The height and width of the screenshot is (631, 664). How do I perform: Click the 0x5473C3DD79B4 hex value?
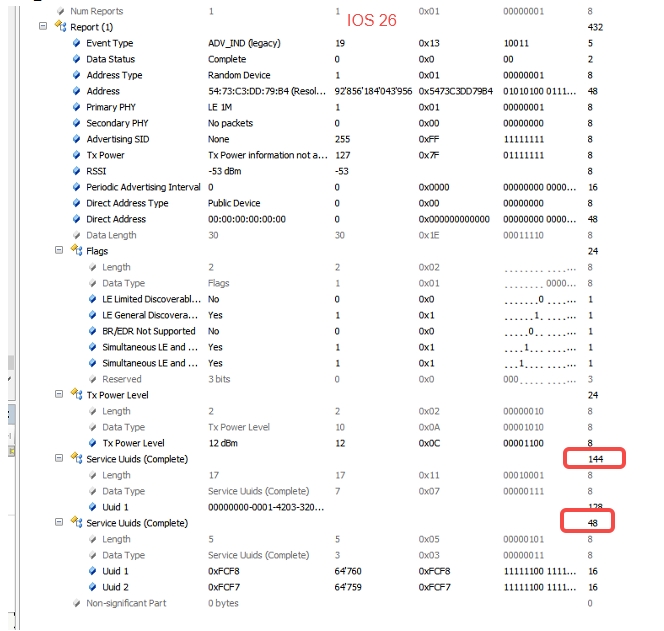pos(456,91)
